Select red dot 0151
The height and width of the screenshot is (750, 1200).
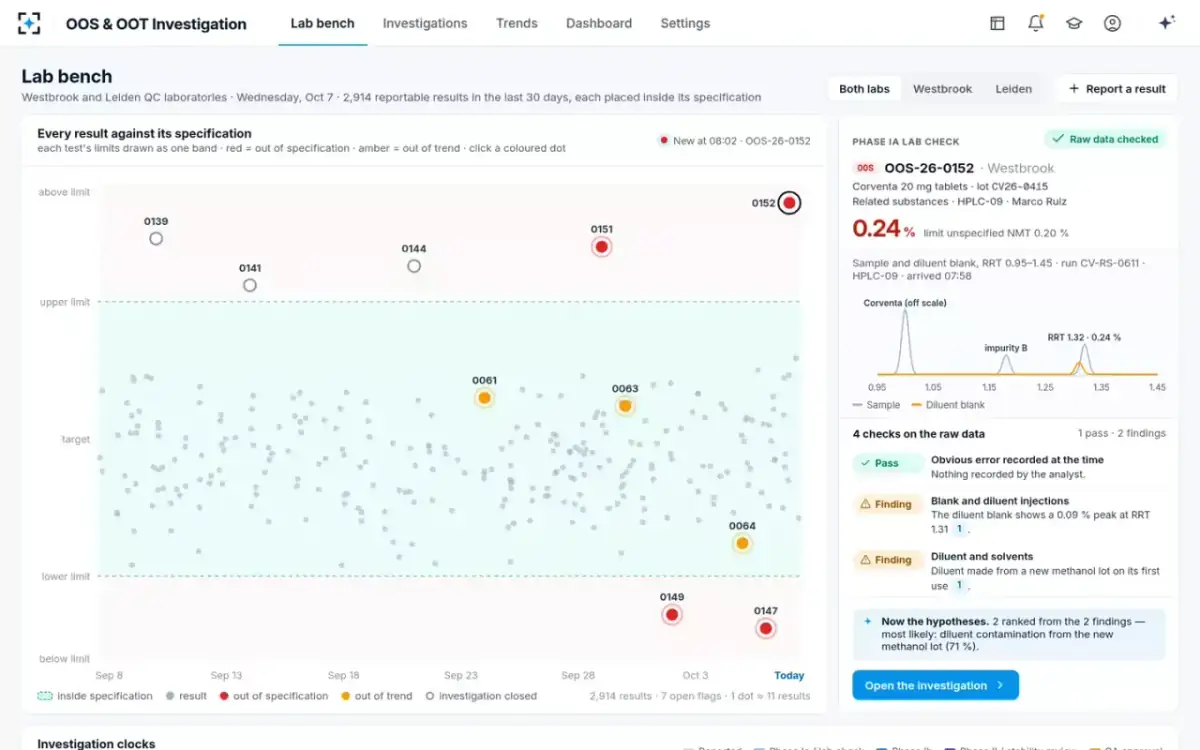(x=601, y=246)
